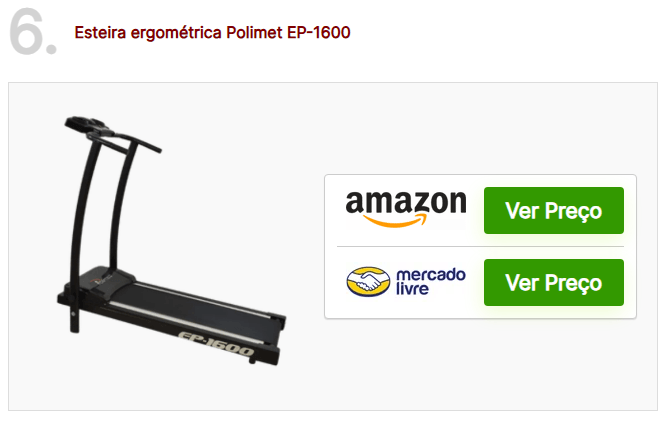Click the treadmill's front support leg

pos(74,315)
